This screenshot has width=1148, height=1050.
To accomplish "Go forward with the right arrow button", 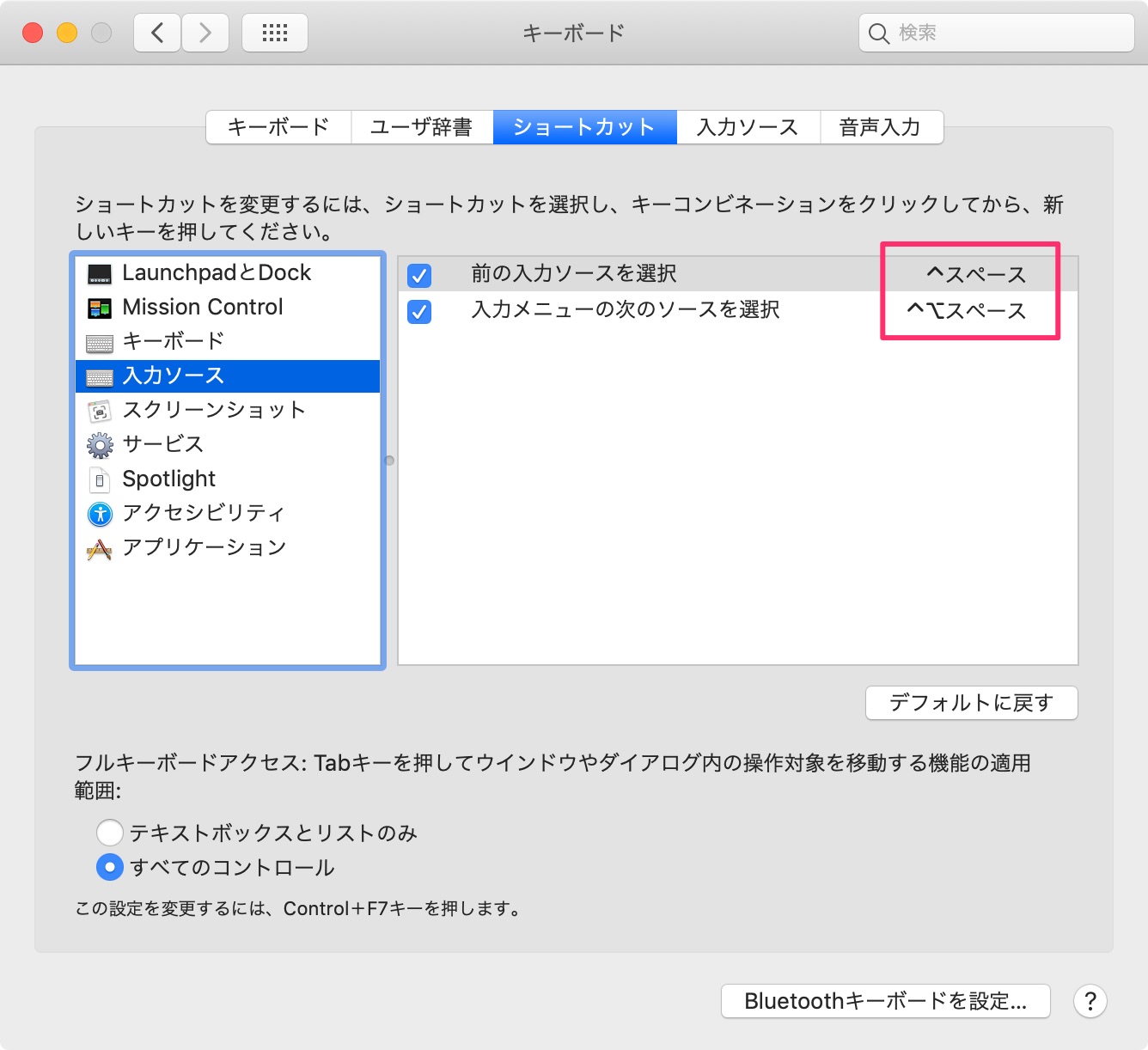I will 205,33.
